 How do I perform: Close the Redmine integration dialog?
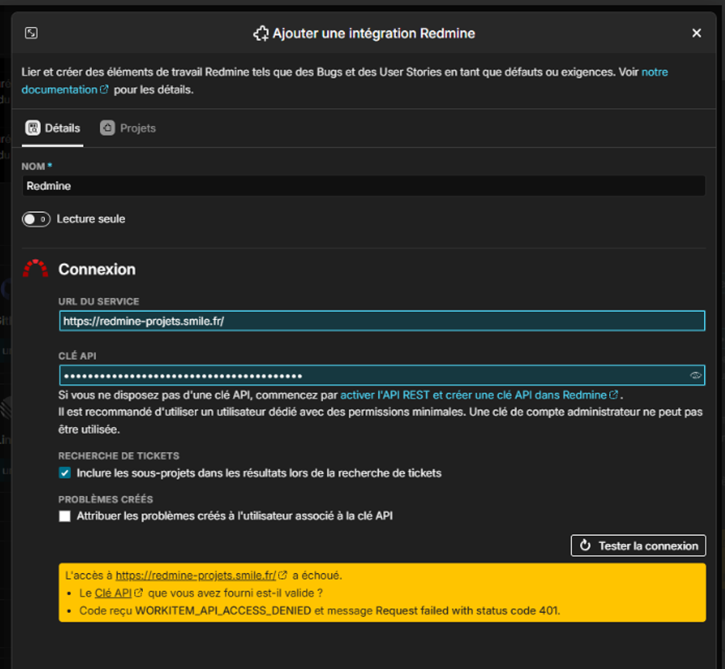pos(696,33)
